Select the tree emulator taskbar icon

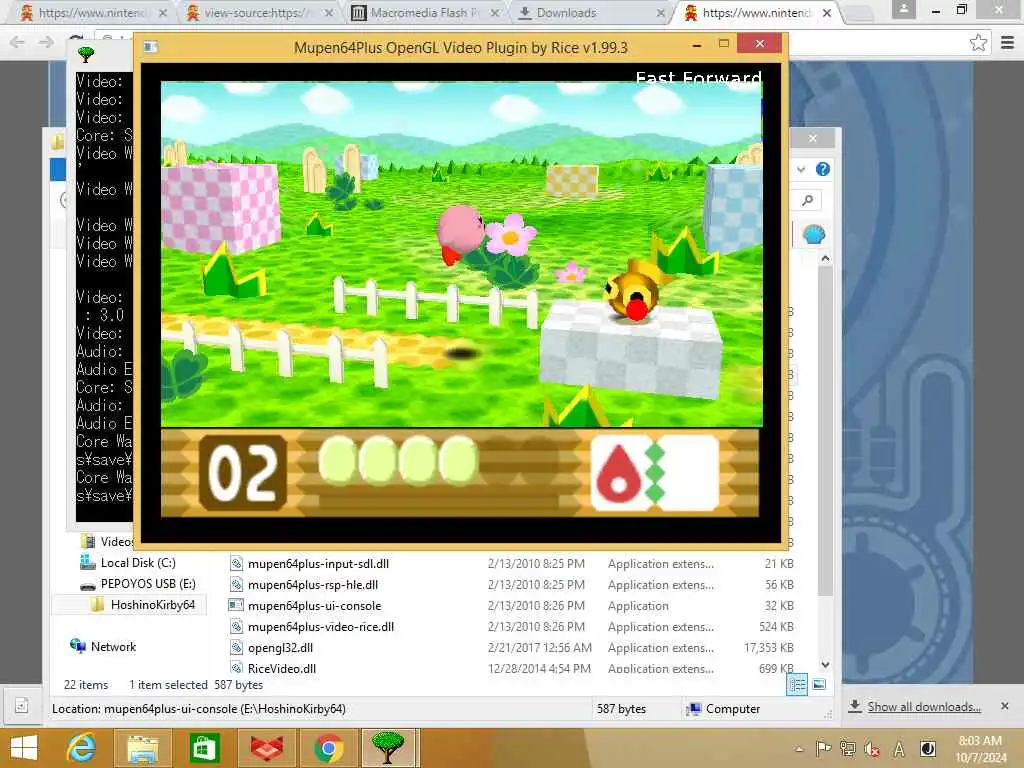point(388,748)
